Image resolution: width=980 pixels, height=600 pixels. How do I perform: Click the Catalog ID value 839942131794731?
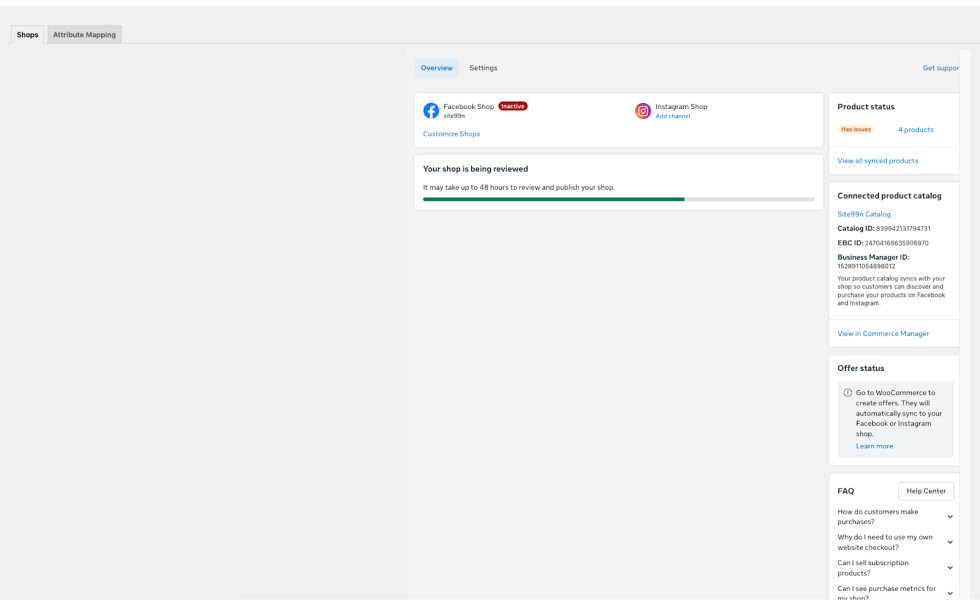click(x=903, y=229)
